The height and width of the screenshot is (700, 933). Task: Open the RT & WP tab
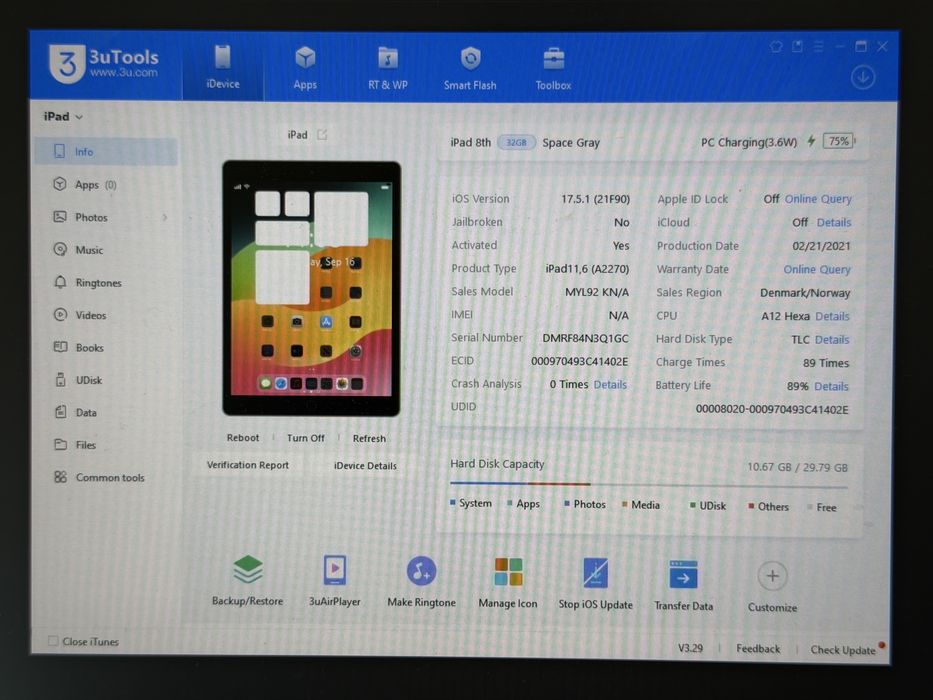(x=387, y=68)
